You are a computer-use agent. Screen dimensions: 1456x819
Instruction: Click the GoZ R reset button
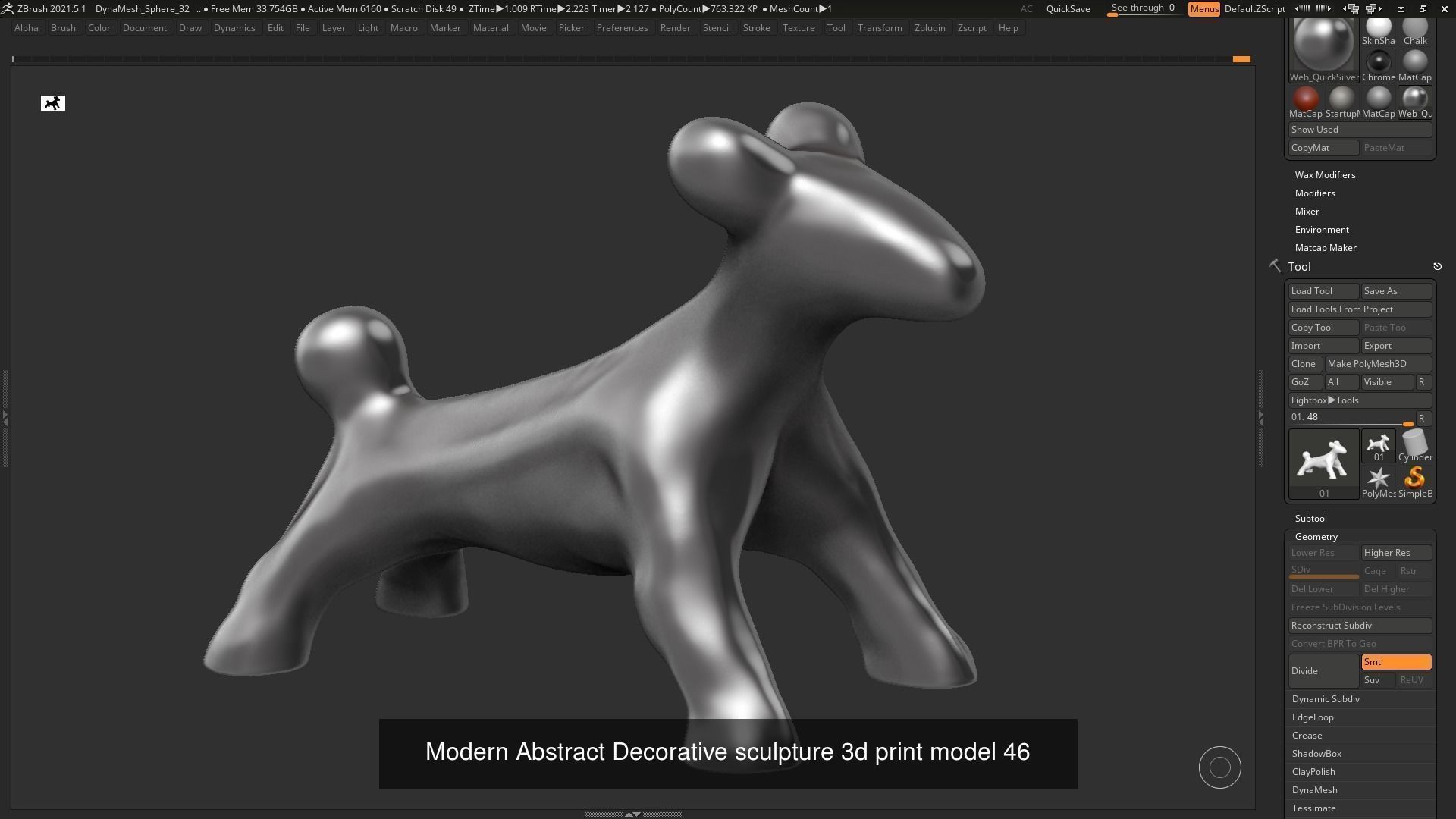1423,382
